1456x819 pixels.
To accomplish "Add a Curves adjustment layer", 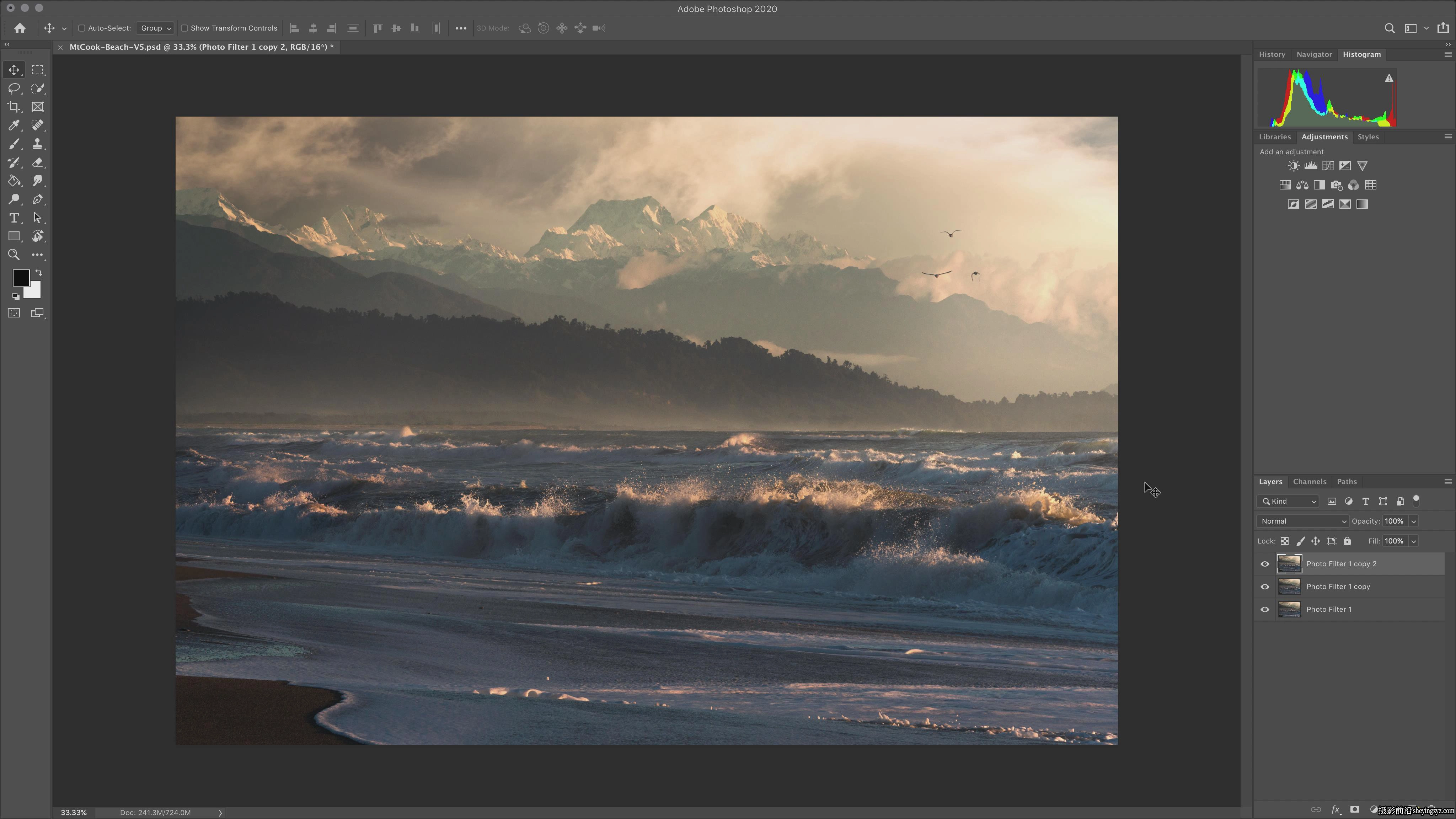I will [x=1328, y=166].
